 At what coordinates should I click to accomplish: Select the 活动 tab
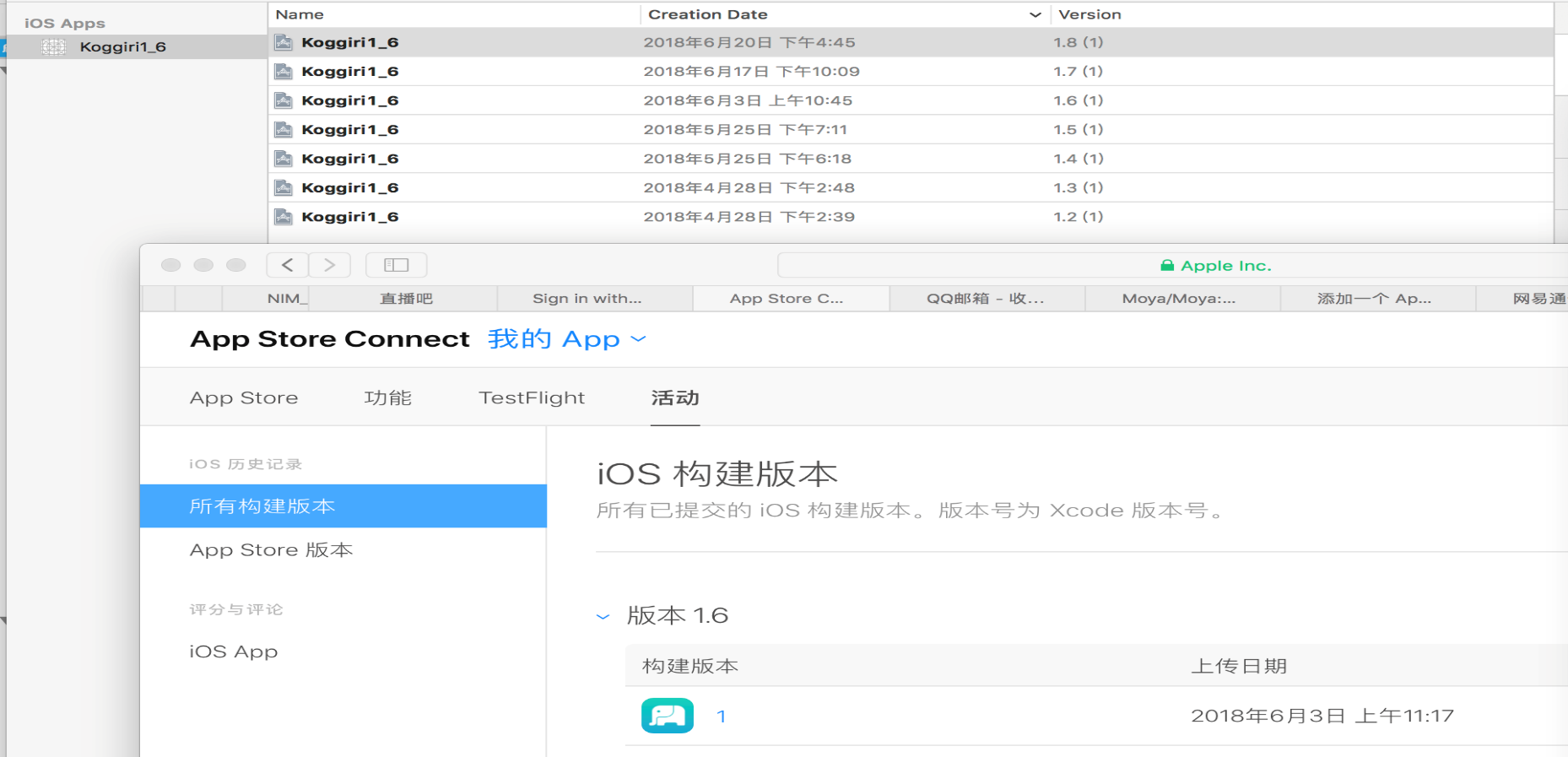tap(675, 397)
